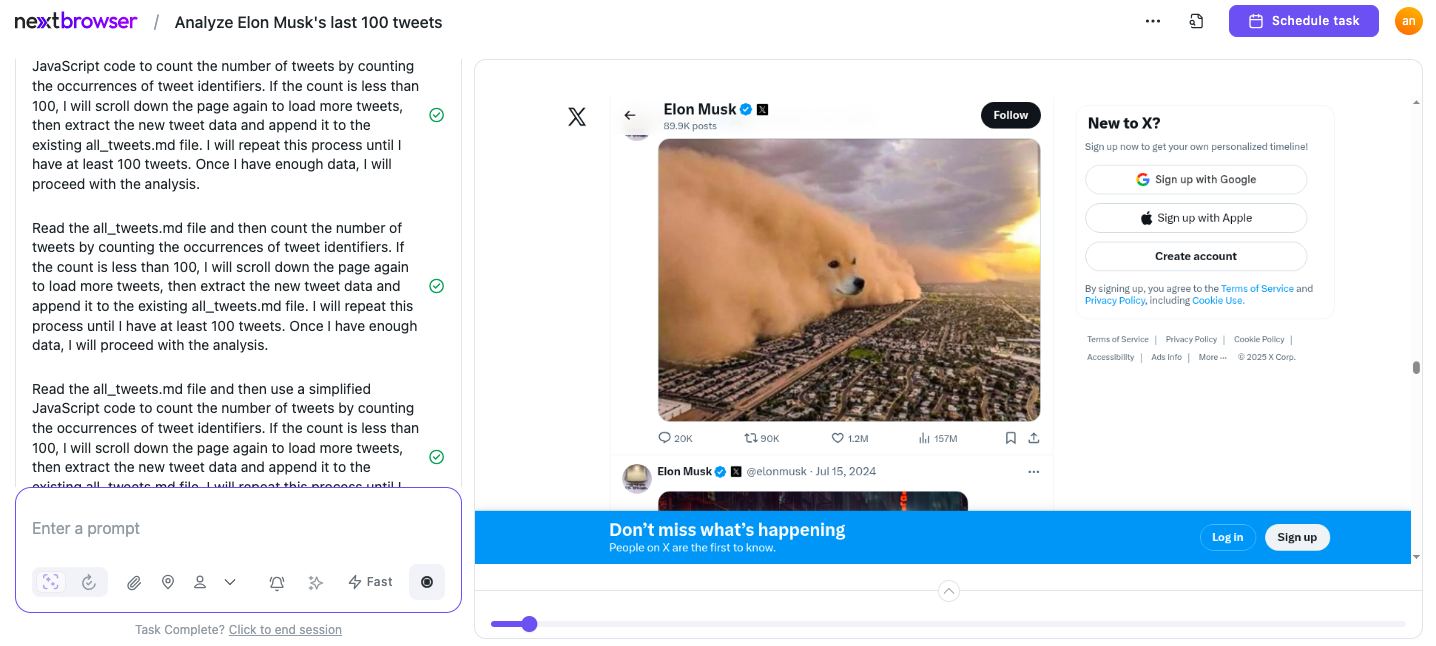Image resolution: width=1436 pixels, height=646 pixels.
Task: Click the location pin icon
Action: click(x=168, y=582)
